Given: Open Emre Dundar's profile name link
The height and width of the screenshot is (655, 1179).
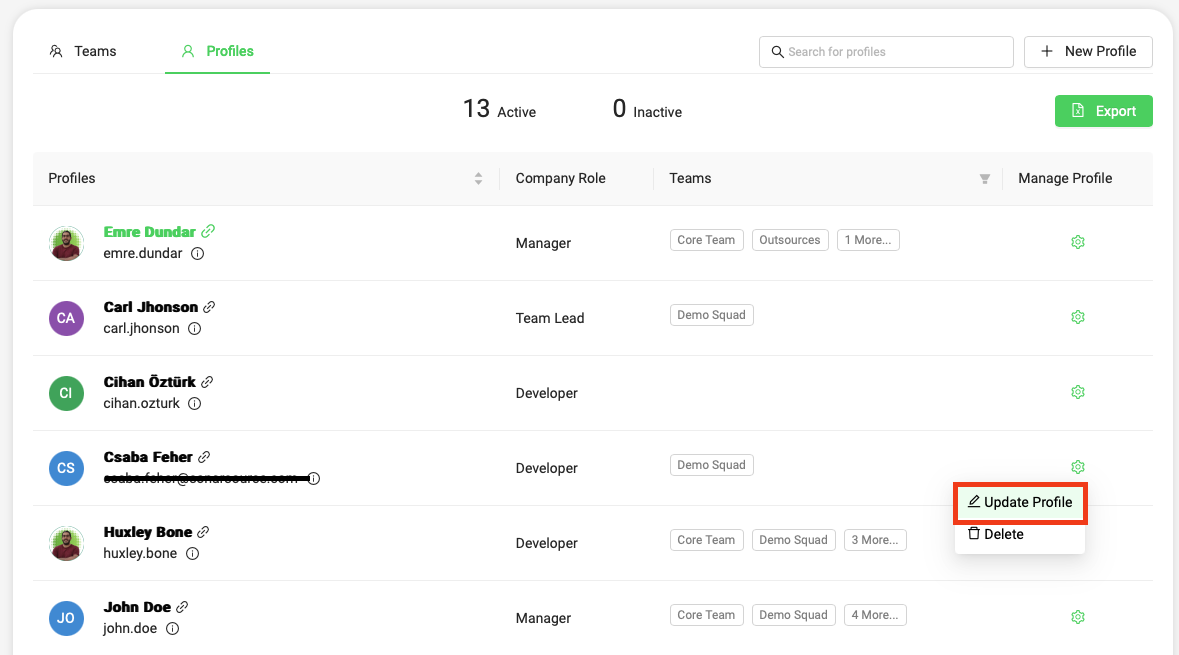Looking at the screenshot, I should point(149,232).
